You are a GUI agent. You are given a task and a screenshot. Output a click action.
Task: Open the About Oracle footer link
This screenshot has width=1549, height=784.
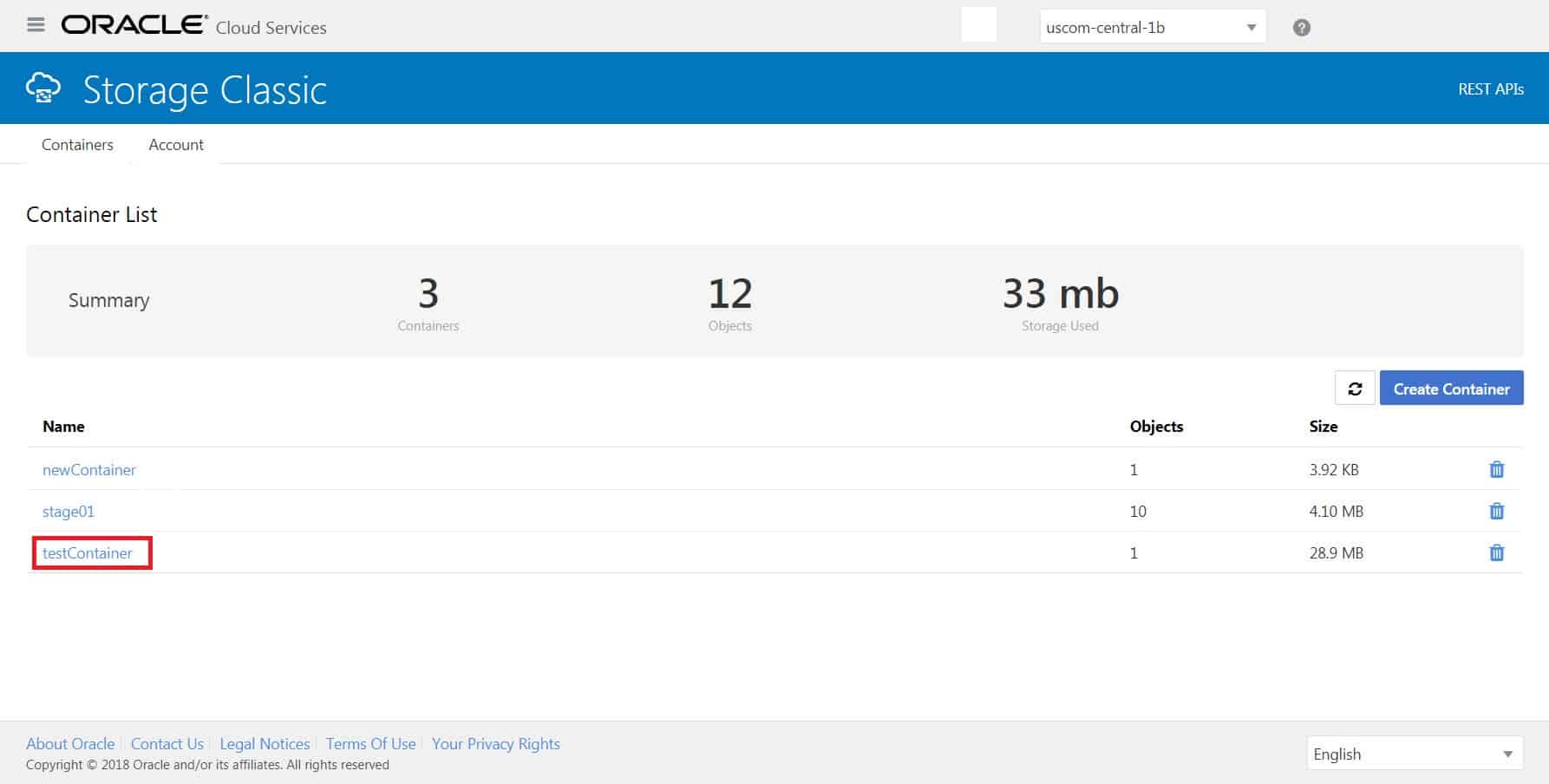70,743
